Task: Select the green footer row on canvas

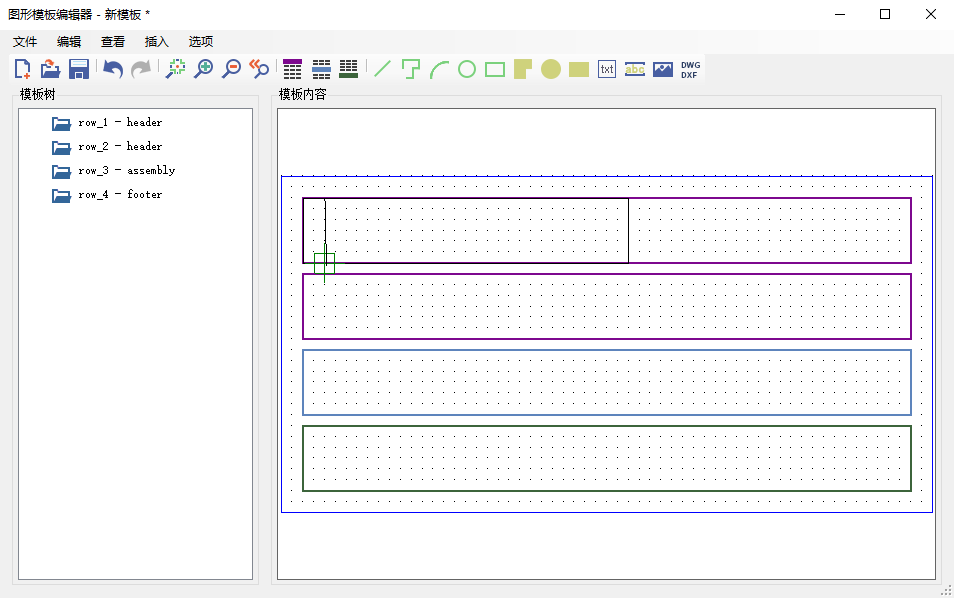Action: pyautogui.click(x=607, y=458)
